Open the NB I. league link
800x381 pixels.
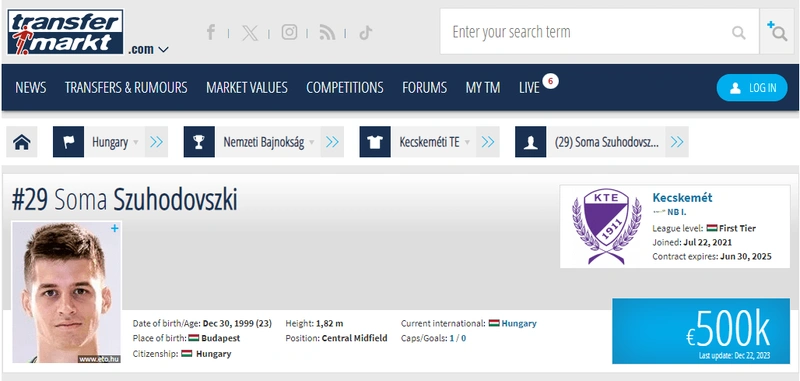(677, 212)
